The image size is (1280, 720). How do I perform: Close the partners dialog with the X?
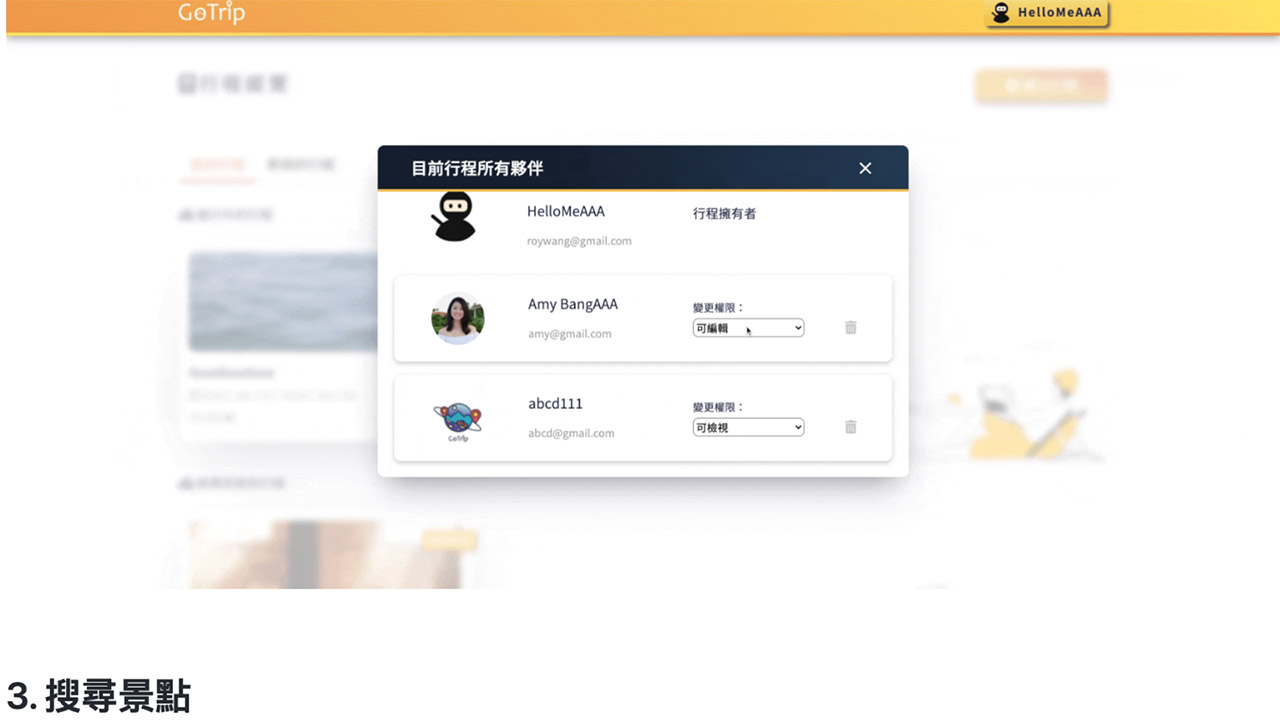click(865, 168)
